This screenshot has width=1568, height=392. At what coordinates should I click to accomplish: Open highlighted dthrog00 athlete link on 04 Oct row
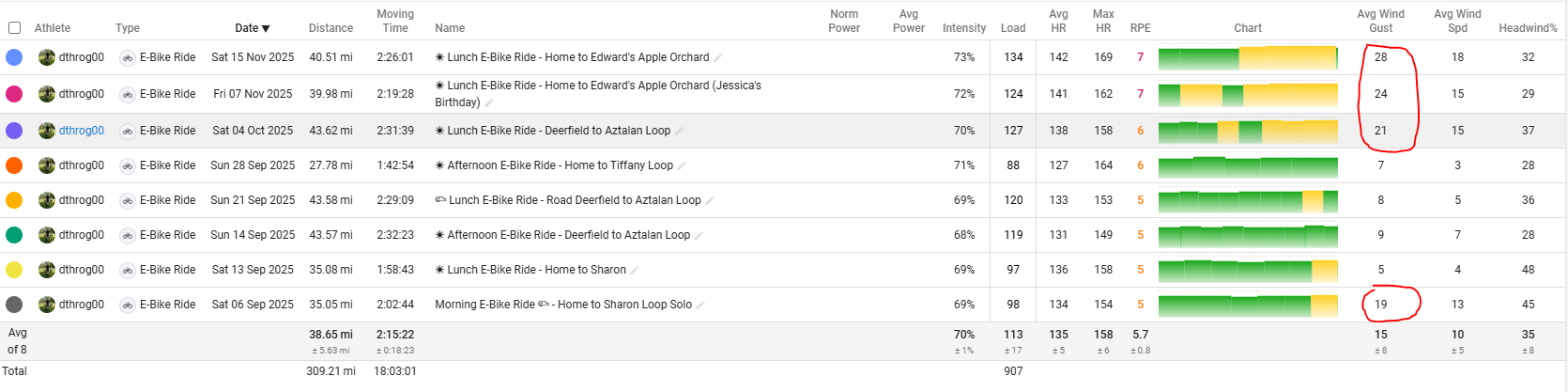pyautogui.click(x=82, y=131)
